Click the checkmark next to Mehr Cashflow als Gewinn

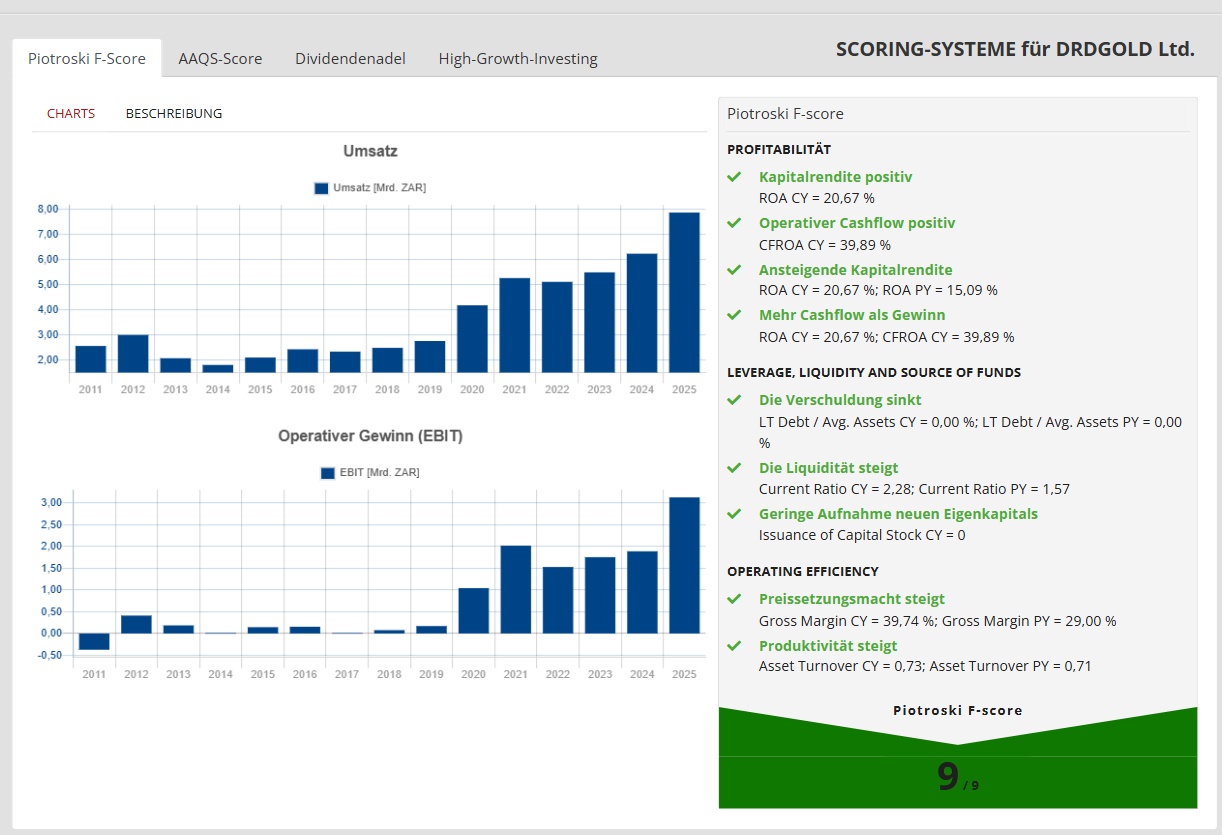pyautogui.click(x=734, y=315)
